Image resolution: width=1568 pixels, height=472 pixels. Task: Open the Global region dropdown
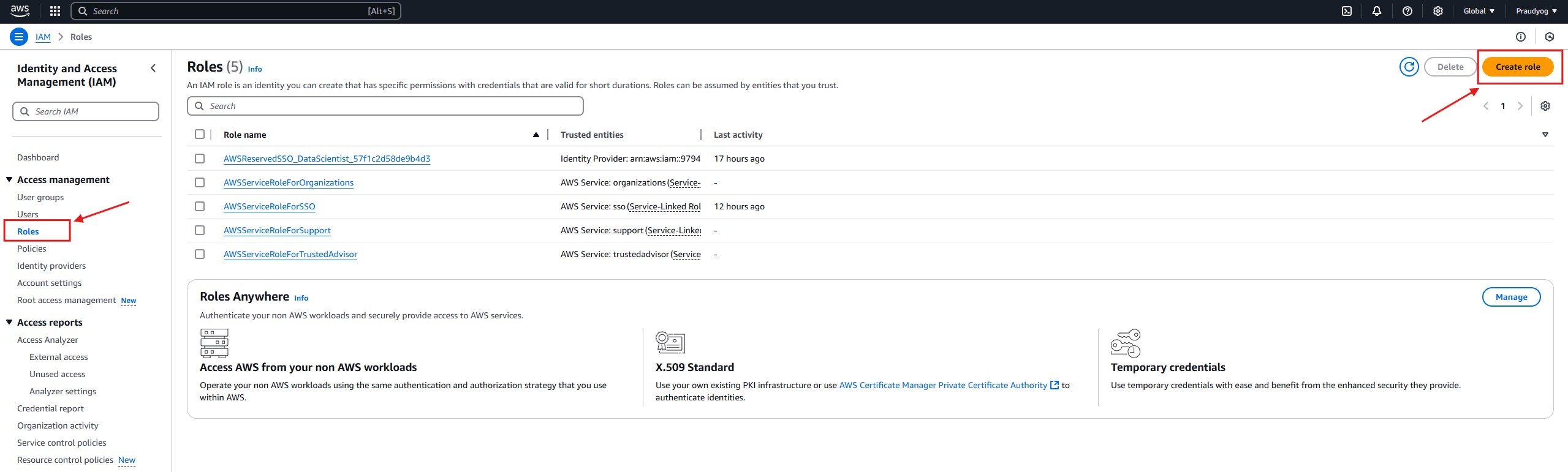tap(1478, 11)
